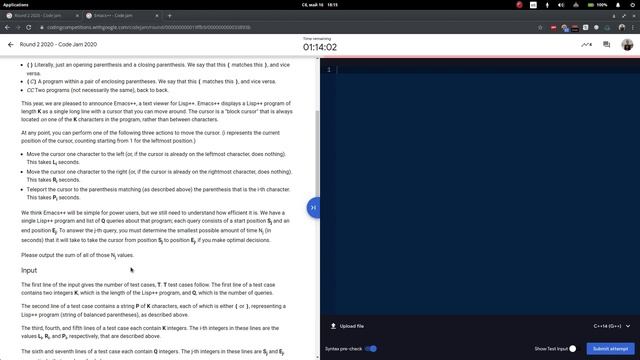Click the white square extension icon
The image size is (640, 360).
tap(586, 27)
